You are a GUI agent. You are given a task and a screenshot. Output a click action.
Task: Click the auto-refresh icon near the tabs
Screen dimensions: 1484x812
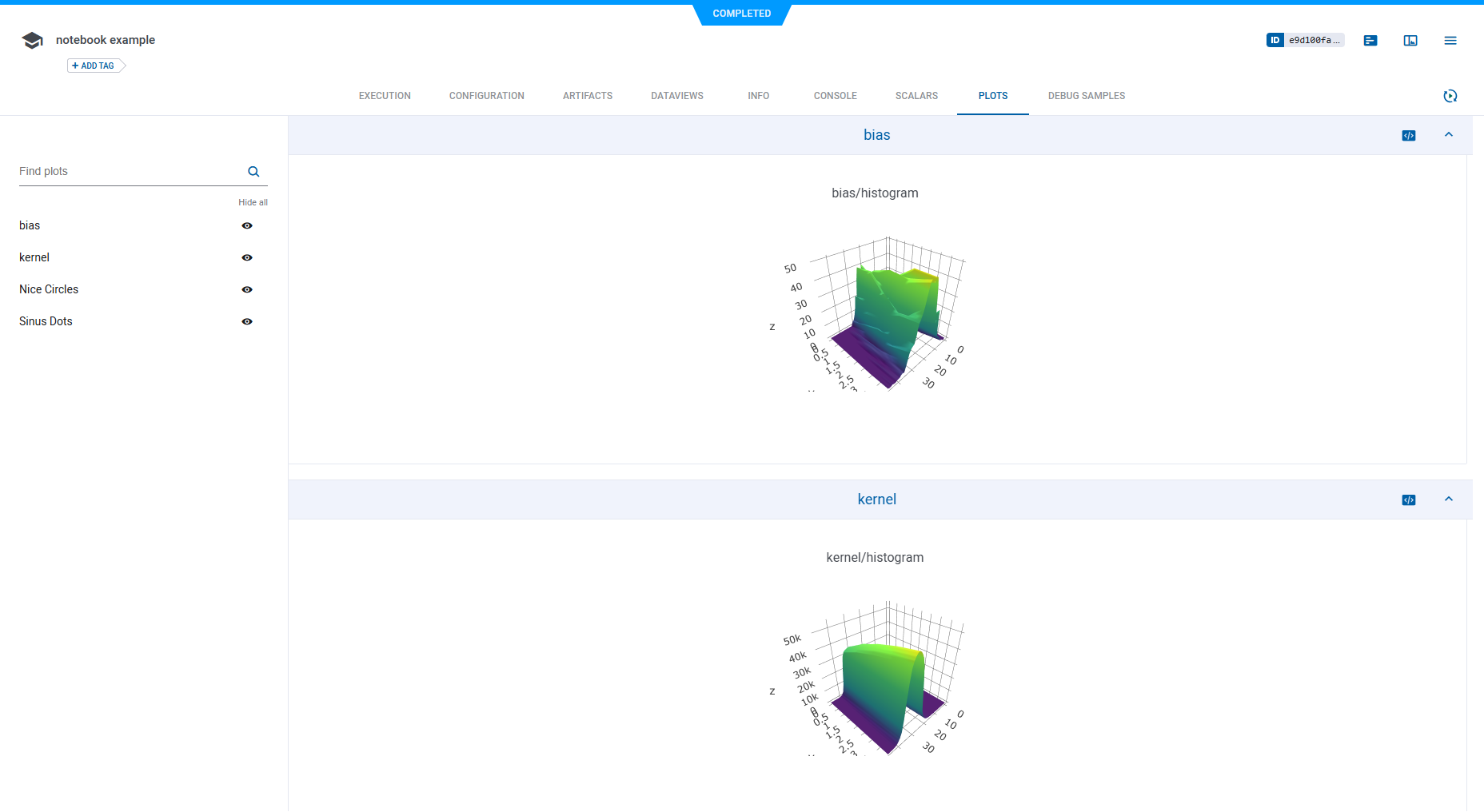[x=1450, y=96]
